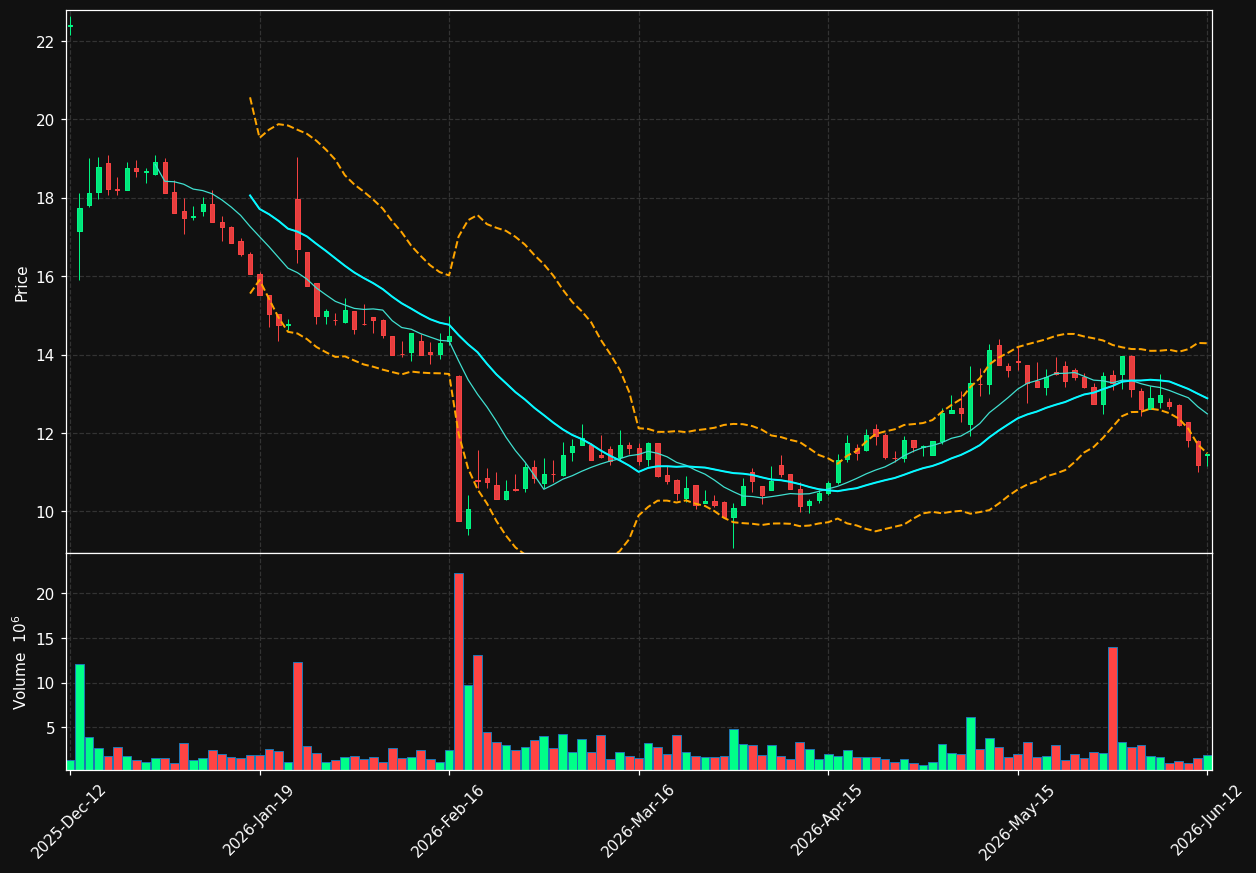Click the 2026-Jun-12 date label
This screenshot has height=873, width=1256.
[x=1208, y=820]
